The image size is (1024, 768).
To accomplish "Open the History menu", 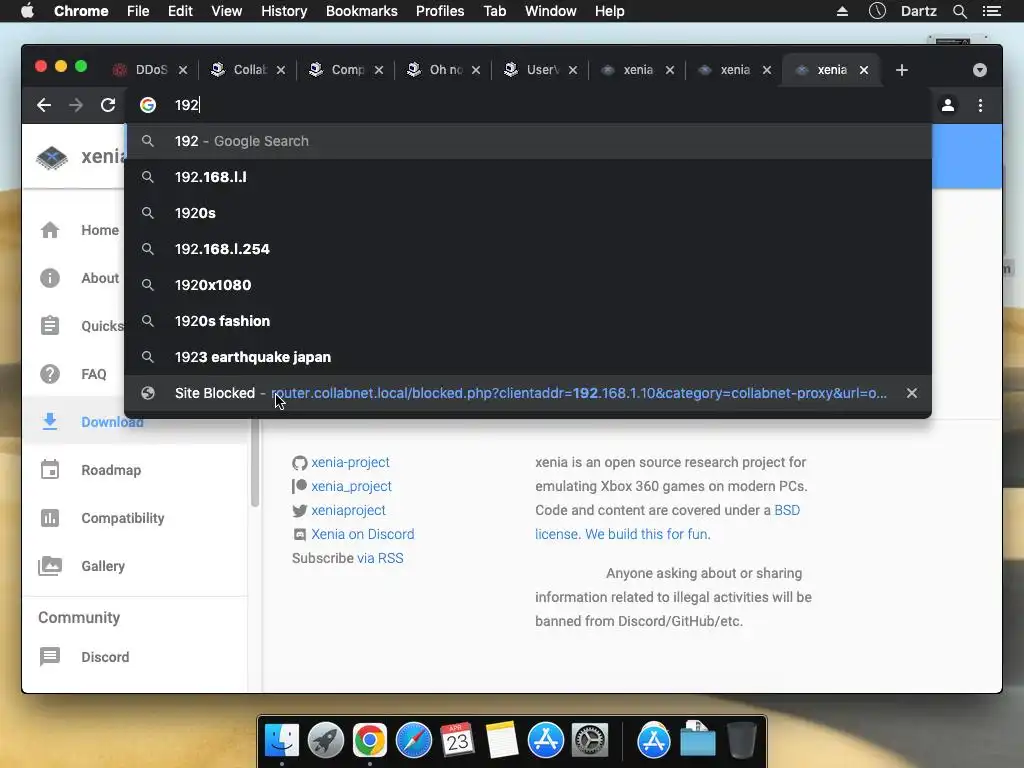I will click(284, 11).
